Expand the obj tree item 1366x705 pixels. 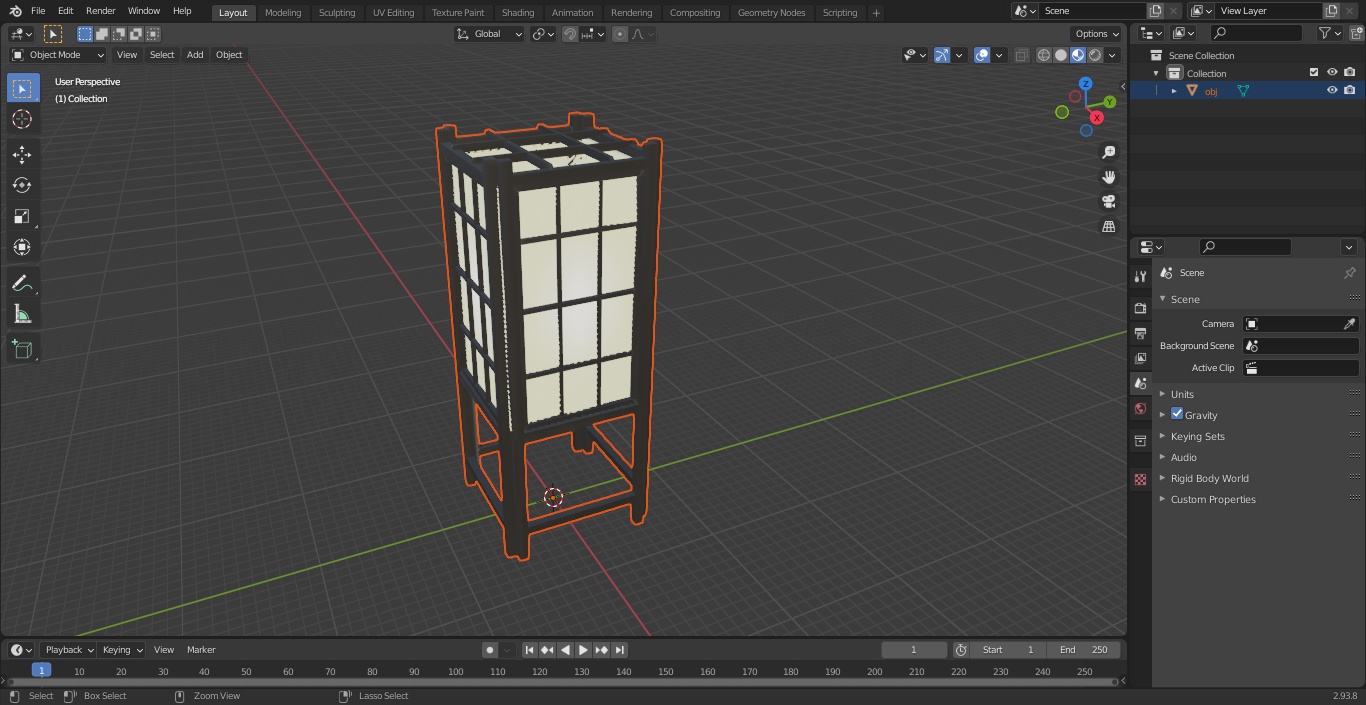[x=1174, y=91]
